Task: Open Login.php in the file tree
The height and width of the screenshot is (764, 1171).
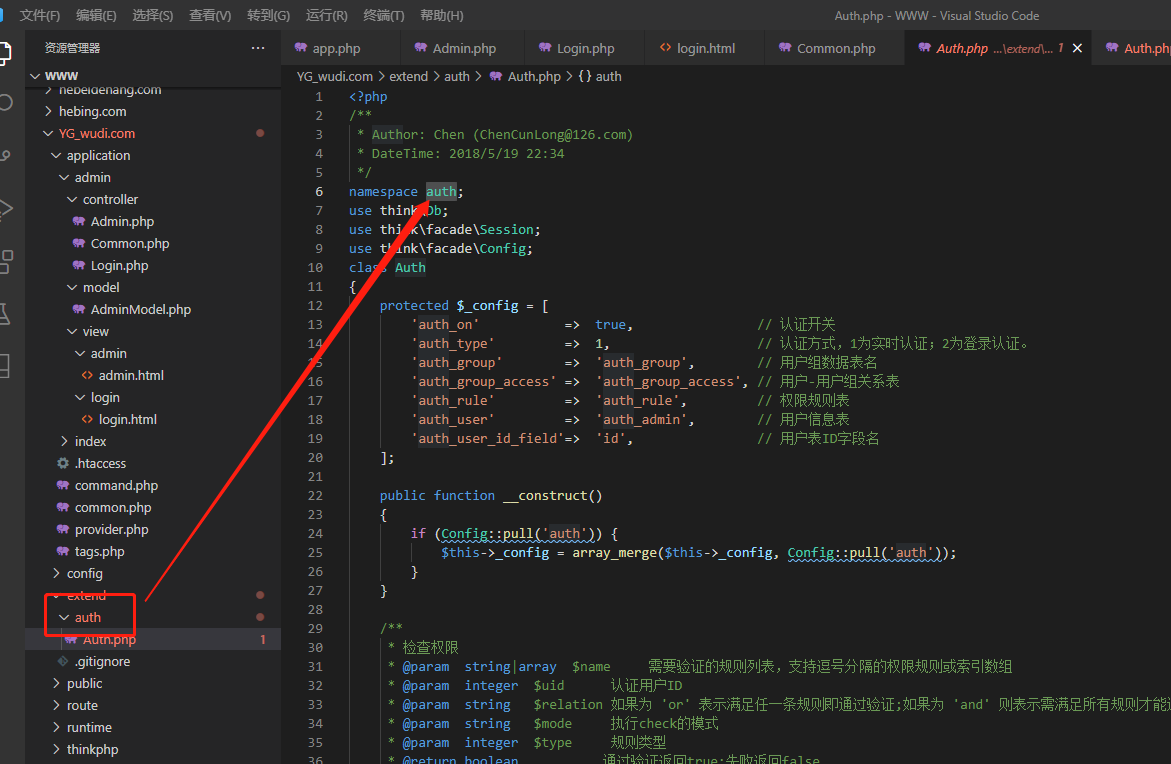Action: coord(119,265)
